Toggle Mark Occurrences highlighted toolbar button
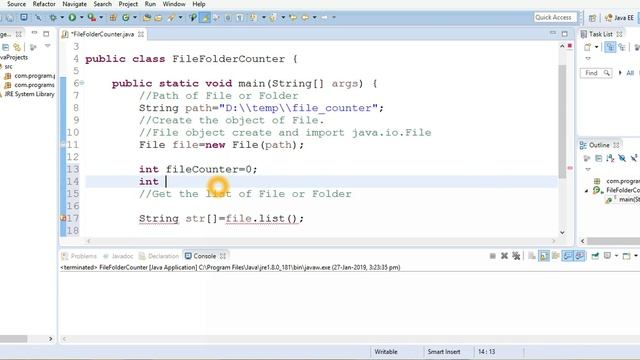Screen dimensions: 640x360 point(205,18)
